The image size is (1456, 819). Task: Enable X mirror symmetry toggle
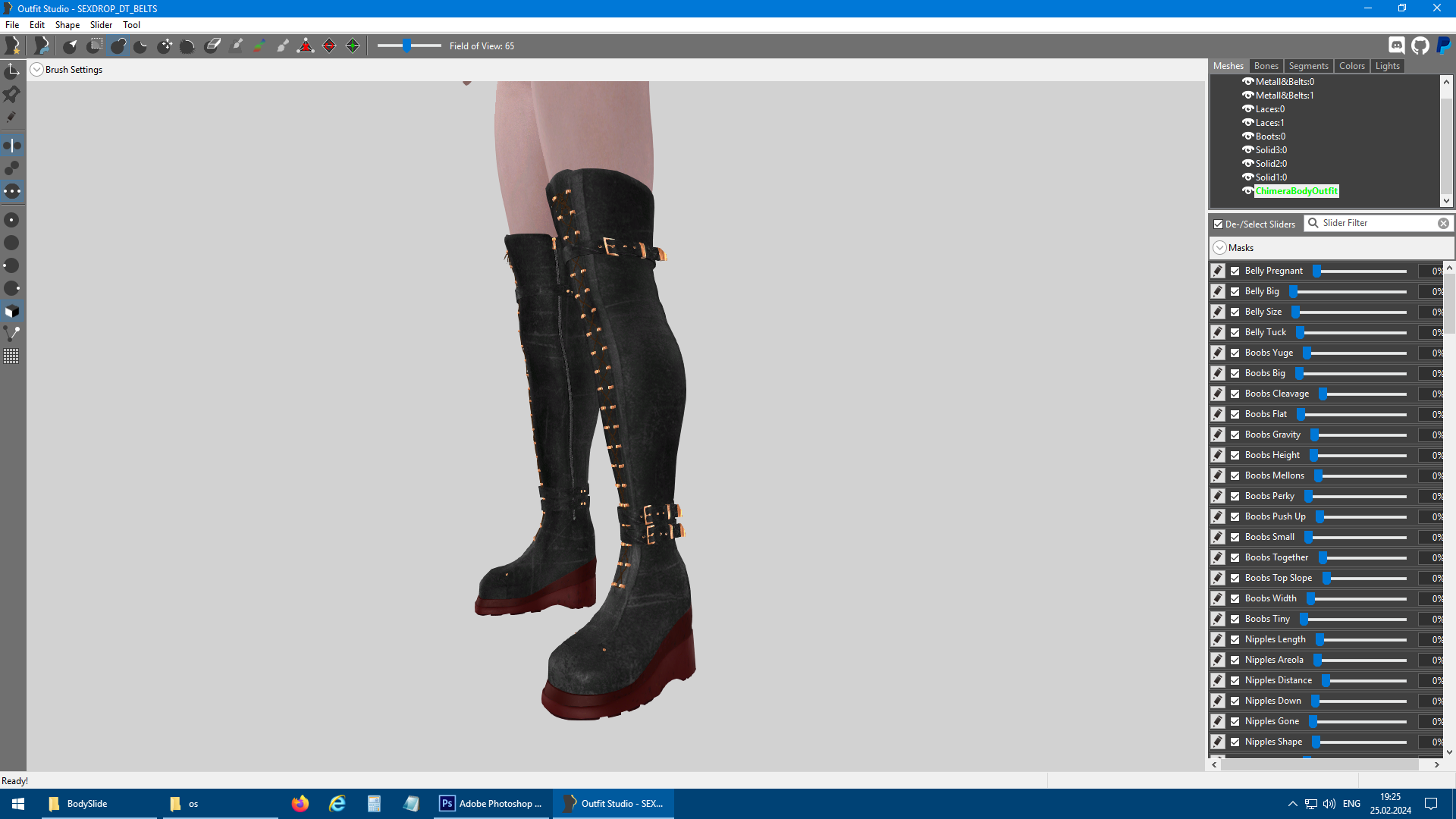(12, 145)
